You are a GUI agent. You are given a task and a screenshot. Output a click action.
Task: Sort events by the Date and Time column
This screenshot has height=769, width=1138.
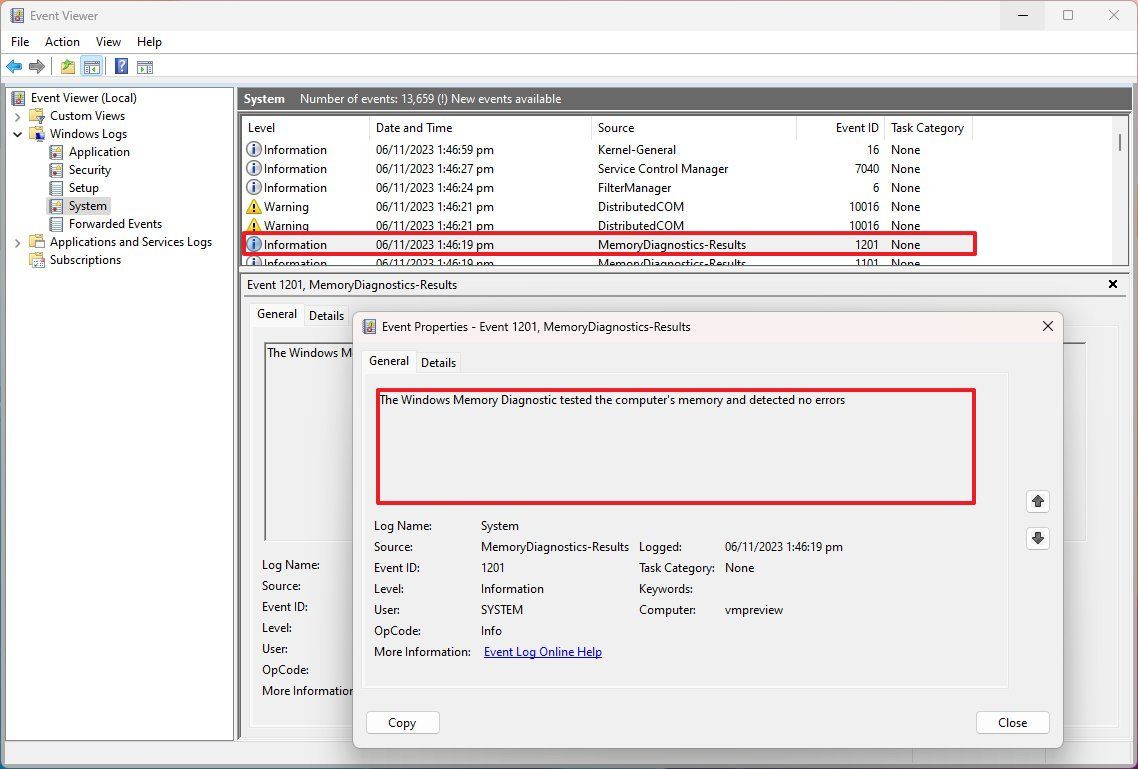414,127
